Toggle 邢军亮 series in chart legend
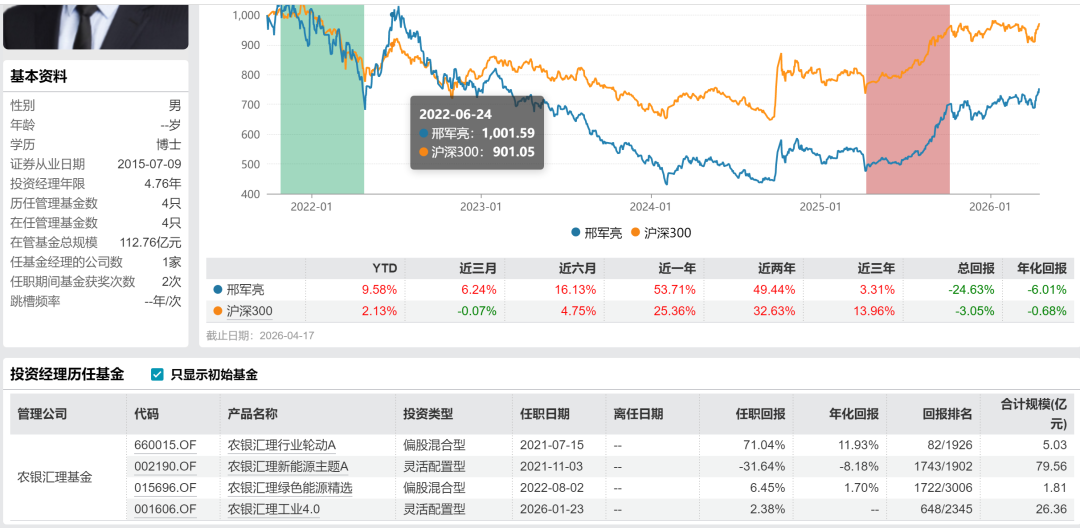 point(597,233)
